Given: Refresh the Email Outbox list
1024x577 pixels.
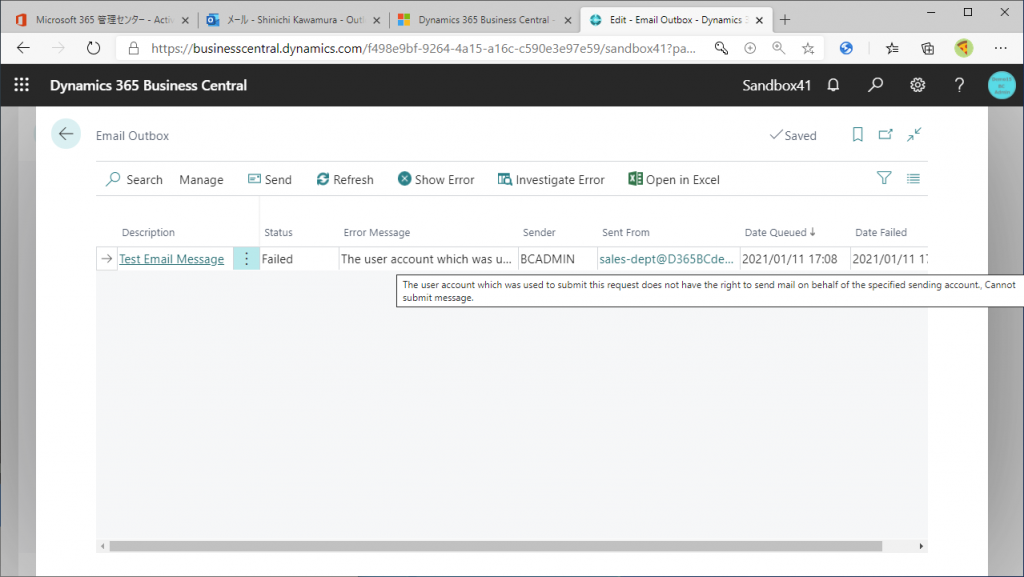Looking at the screenshot, I should (345, 179).
